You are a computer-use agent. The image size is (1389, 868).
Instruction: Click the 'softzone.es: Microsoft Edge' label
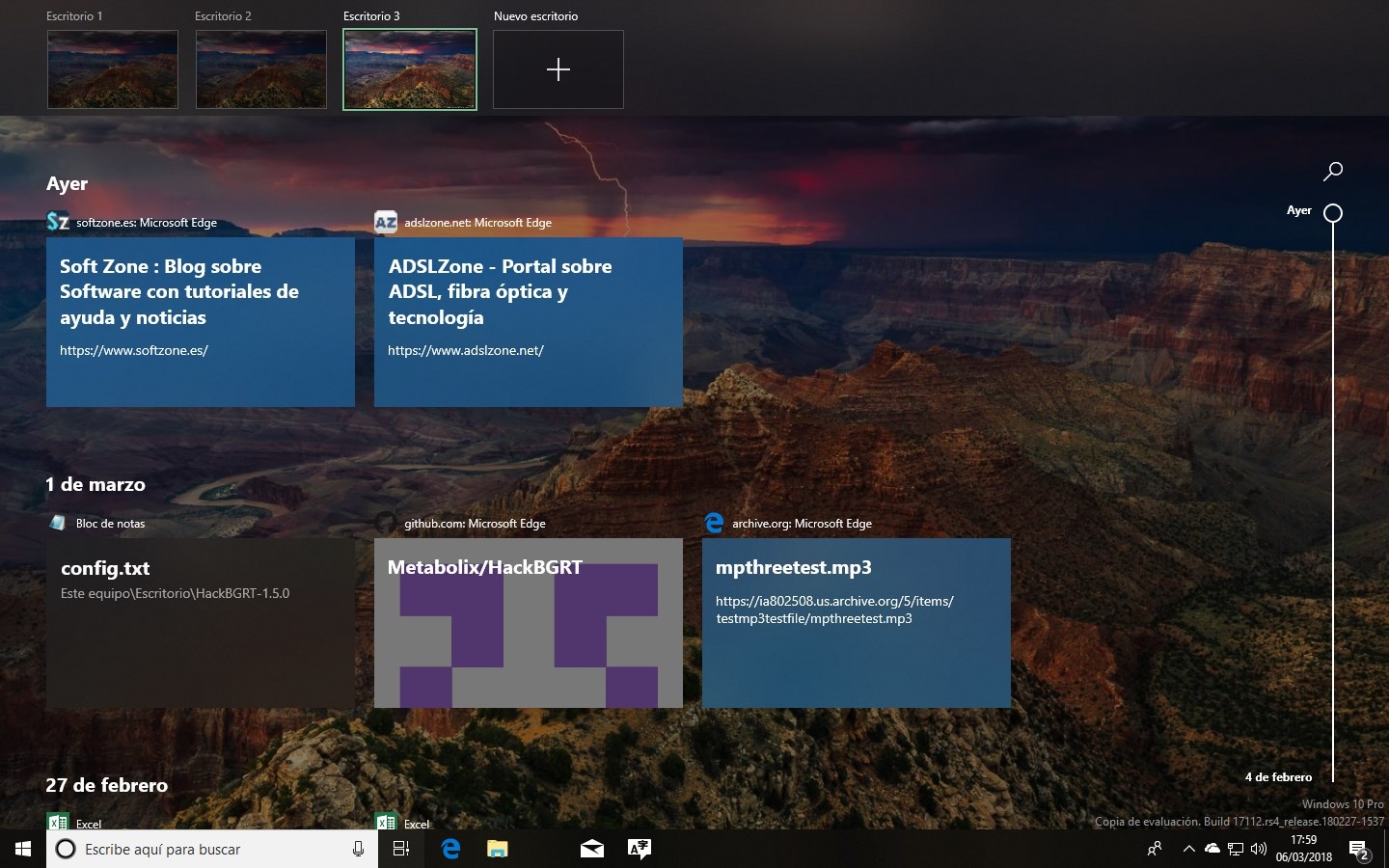(147, 223)
